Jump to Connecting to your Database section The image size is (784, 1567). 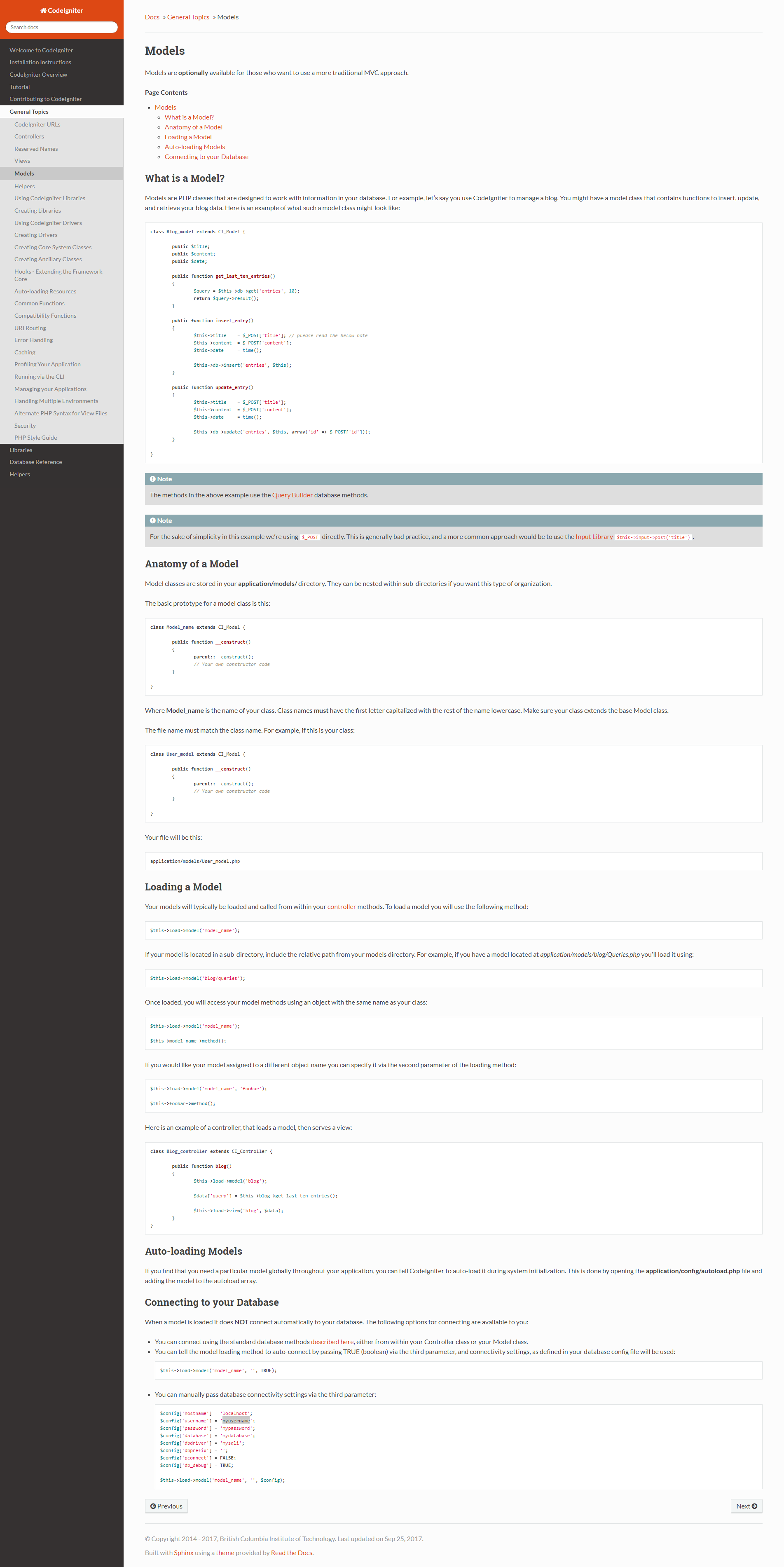pos(206,157)
